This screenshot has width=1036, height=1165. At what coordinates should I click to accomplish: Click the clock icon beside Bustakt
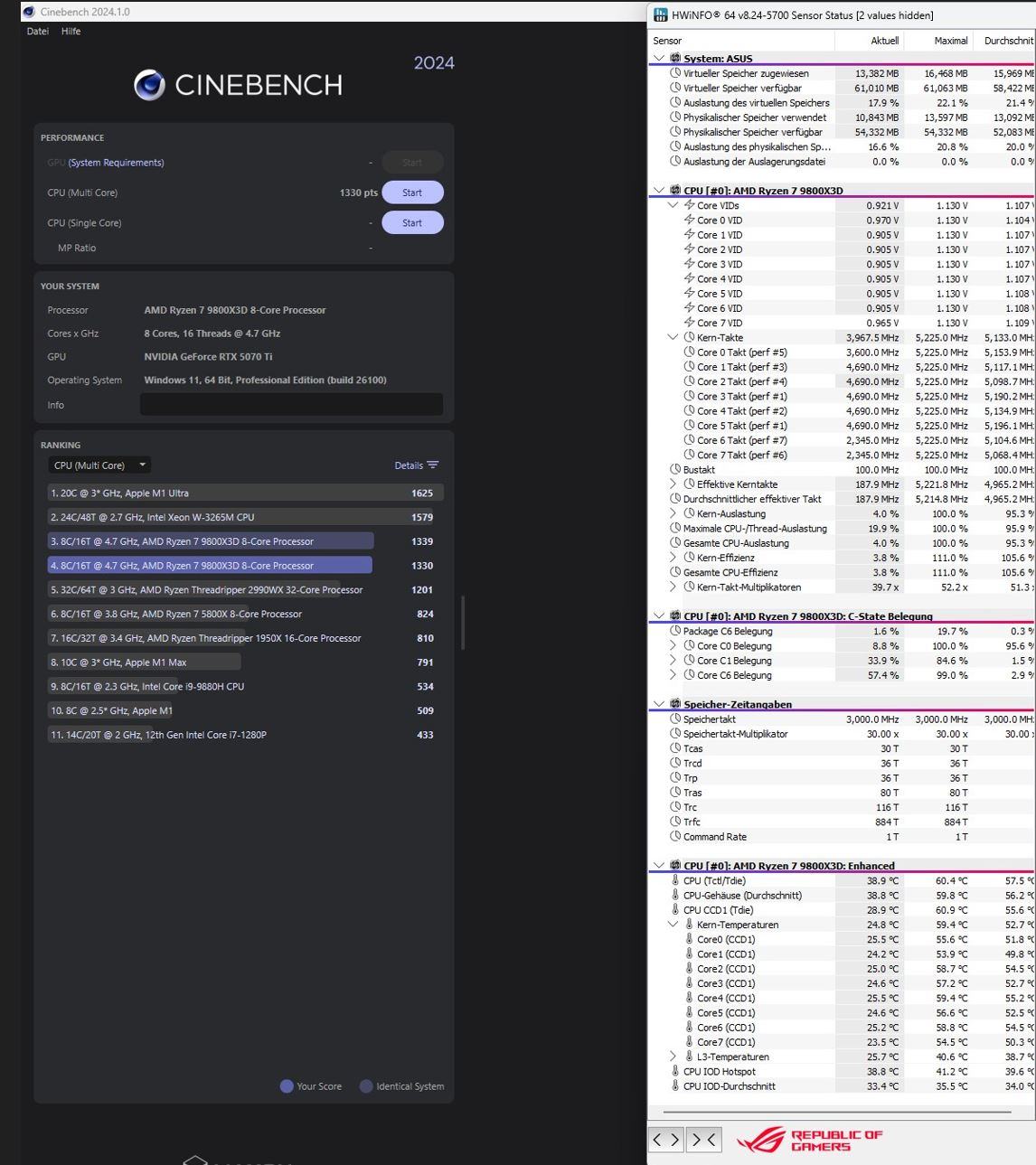tap(675, 469)
